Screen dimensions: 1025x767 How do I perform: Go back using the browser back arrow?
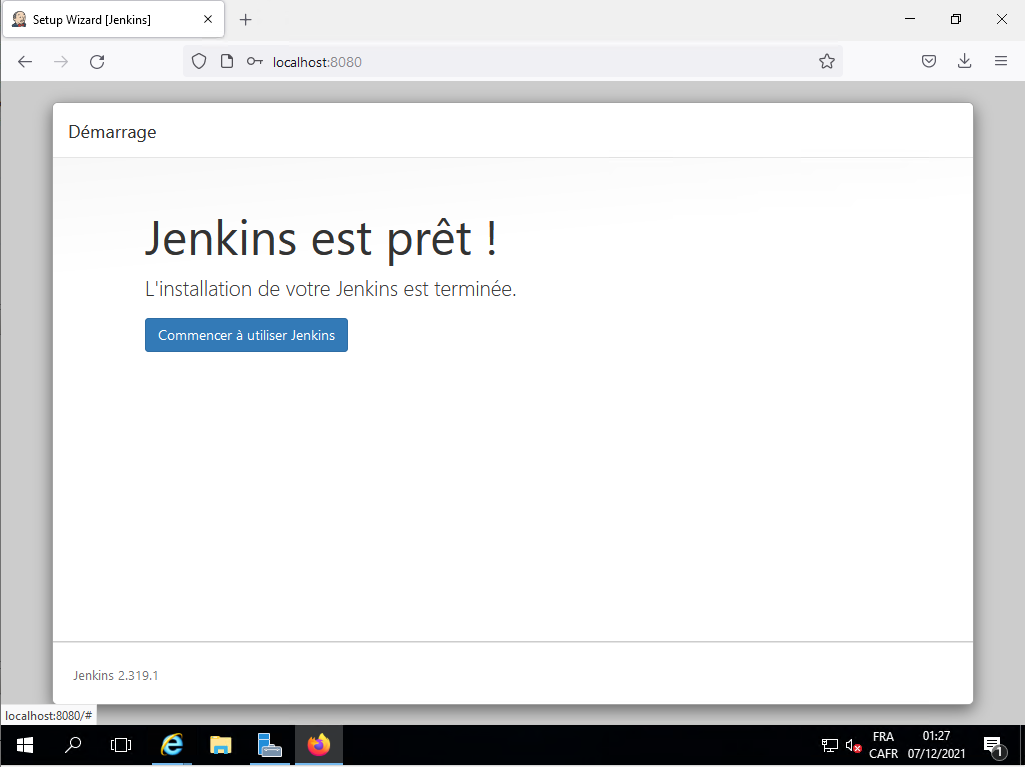tap(25, 62)
